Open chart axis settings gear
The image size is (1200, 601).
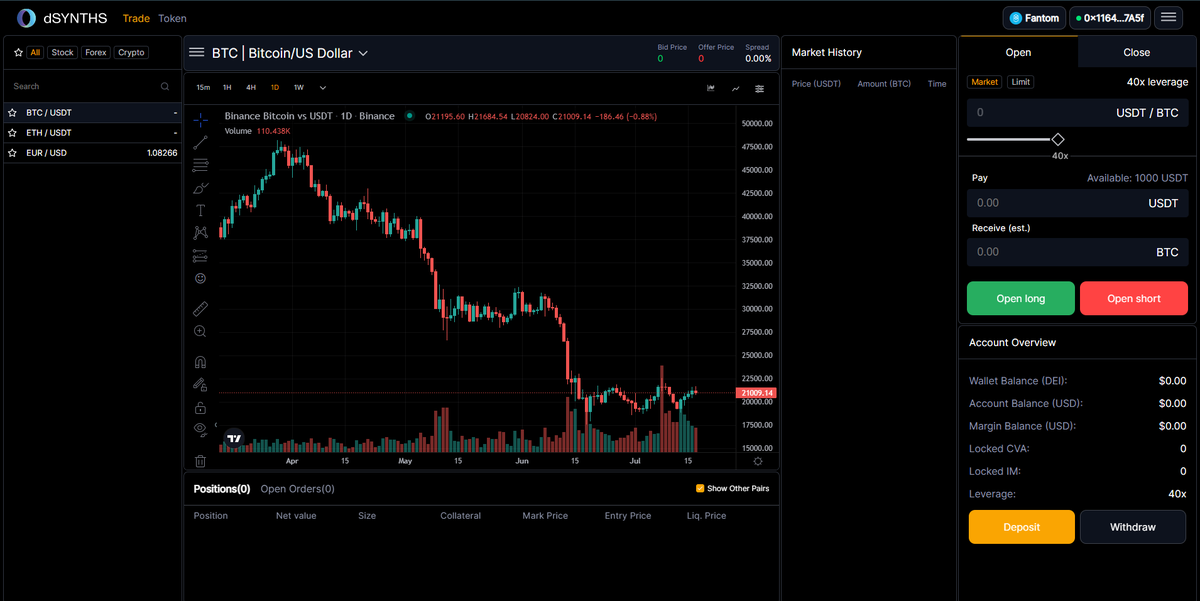click(x=758, y=461)
